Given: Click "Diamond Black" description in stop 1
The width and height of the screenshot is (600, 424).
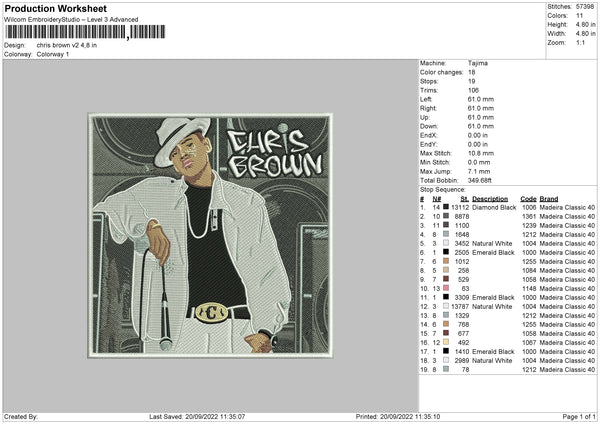Looking at the screenshot, I should coord(494,207).
